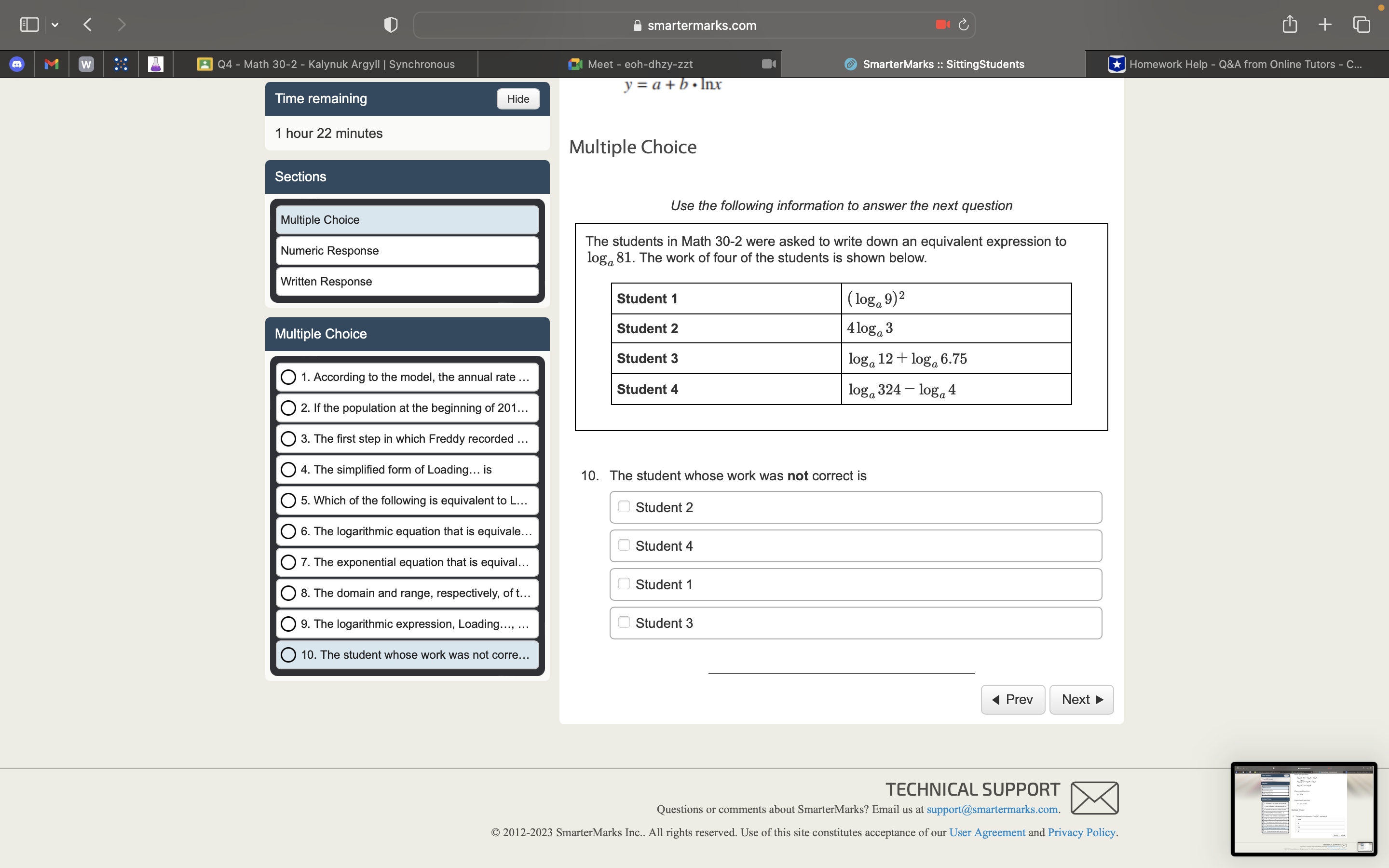Hide the time remaining panel
This screenshot has width=1389, height=868.
pyautogui.click(x=517, y=99)
